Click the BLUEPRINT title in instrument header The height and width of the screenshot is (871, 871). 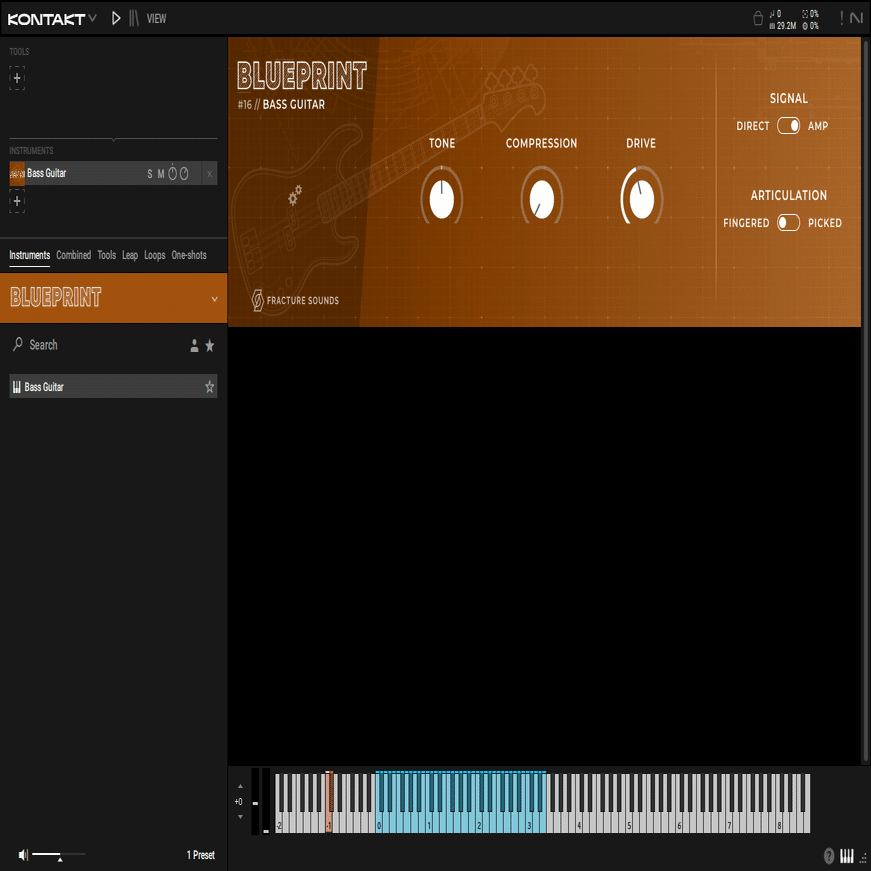[302, 76]
